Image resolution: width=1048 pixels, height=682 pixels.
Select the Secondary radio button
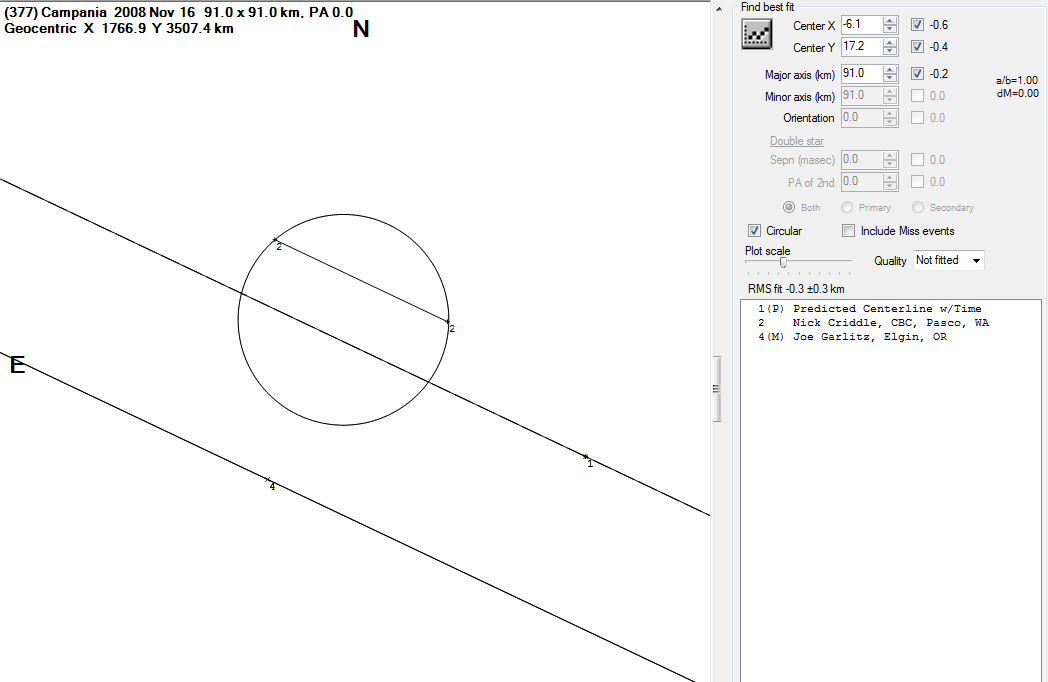coord(918,207)
